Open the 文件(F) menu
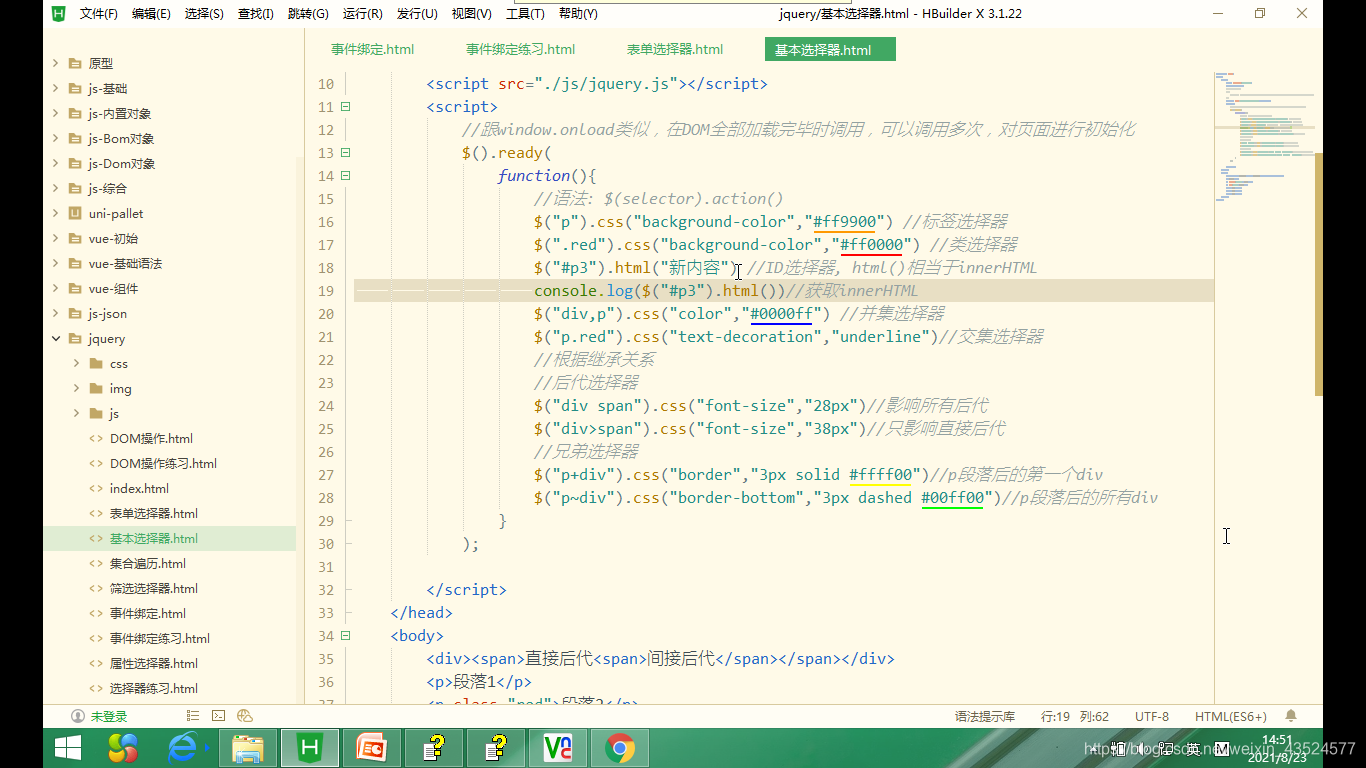1366x768 pixels. 98,14
